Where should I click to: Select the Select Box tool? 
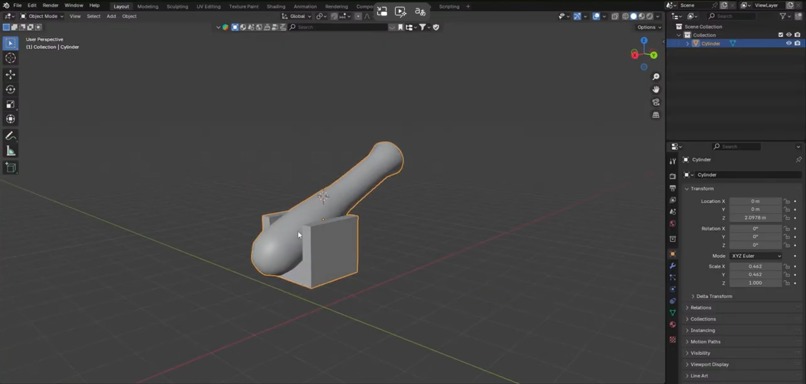[x=10, y=43]
